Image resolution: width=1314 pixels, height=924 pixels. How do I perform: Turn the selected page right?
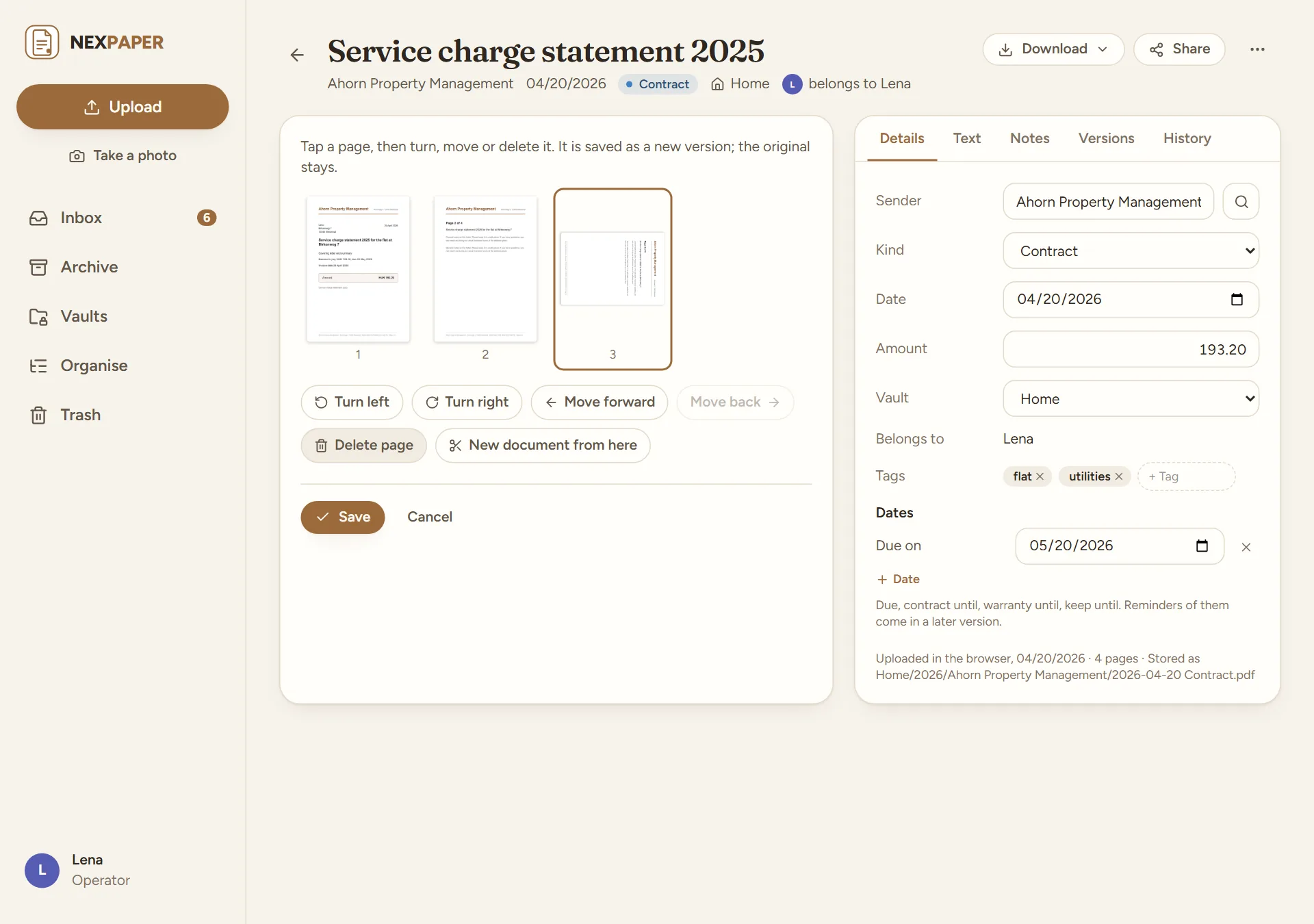click(467, 402)
